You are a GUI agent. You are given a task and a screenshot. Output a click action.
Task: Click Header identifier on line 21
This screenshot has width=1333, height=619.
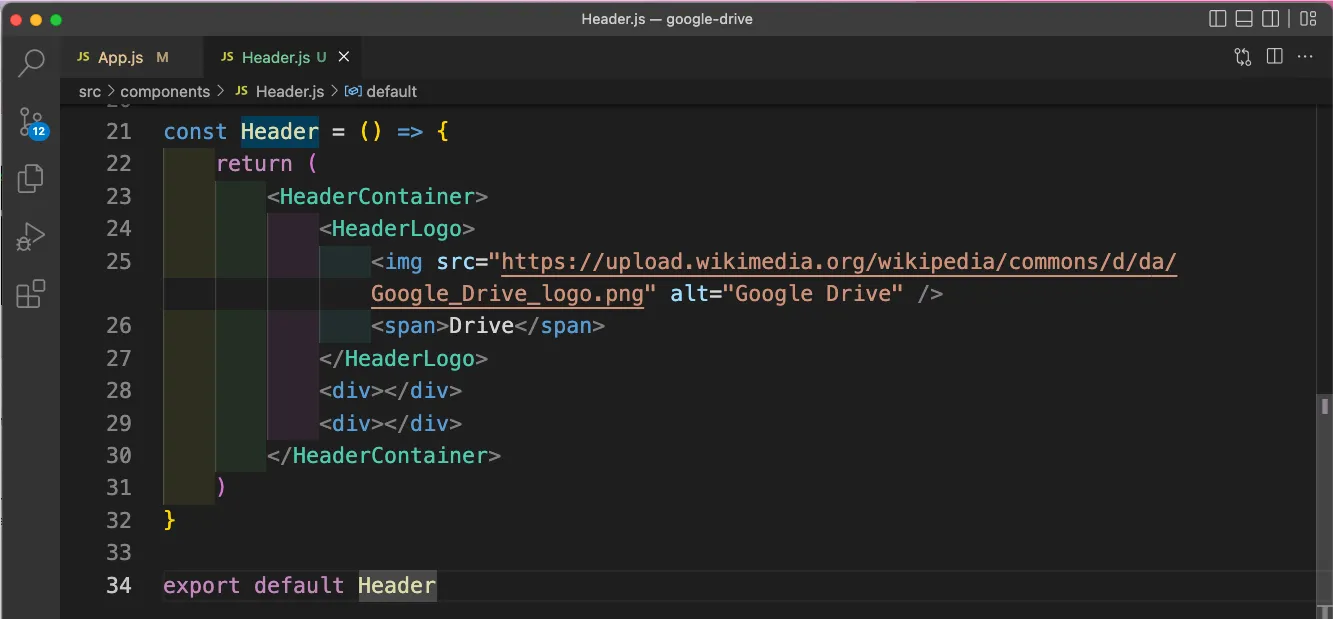pos(280,131)
